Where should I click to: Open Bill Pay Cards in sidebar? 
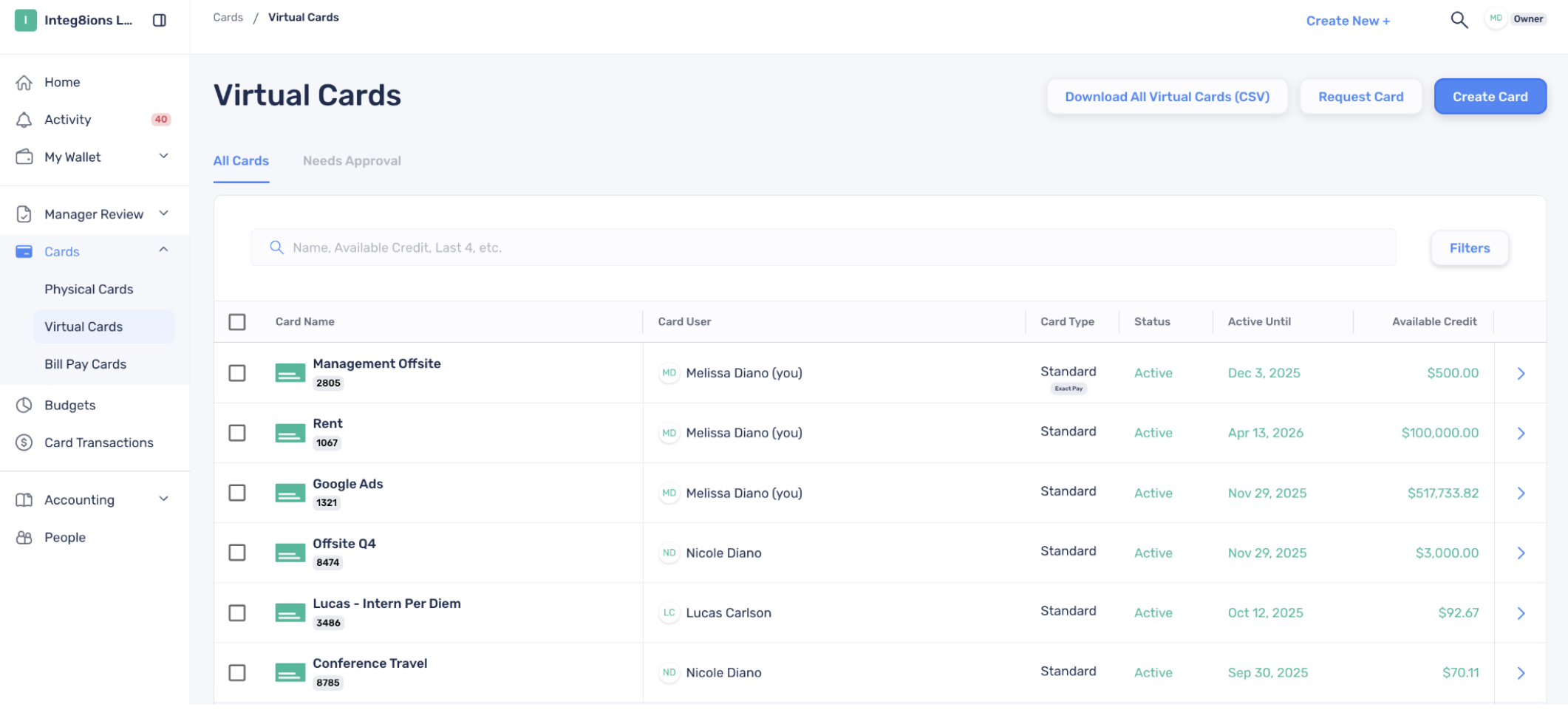[85, 364]
